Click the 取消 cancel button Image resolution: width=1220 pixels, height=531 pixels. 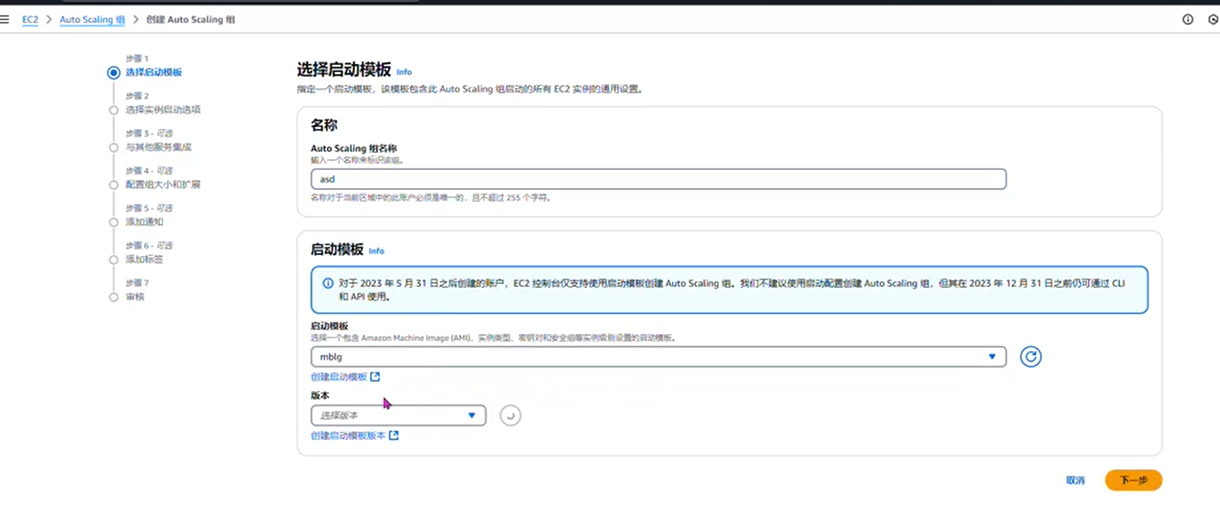(1075, 480)
